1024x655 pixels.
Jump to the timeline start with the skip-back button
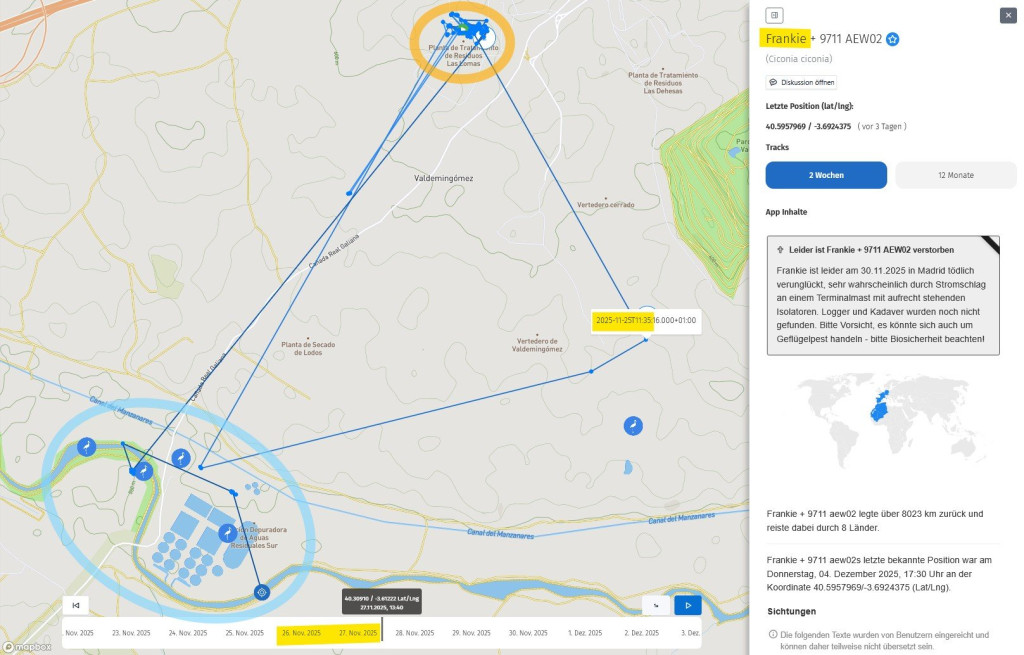coord(75,605)
